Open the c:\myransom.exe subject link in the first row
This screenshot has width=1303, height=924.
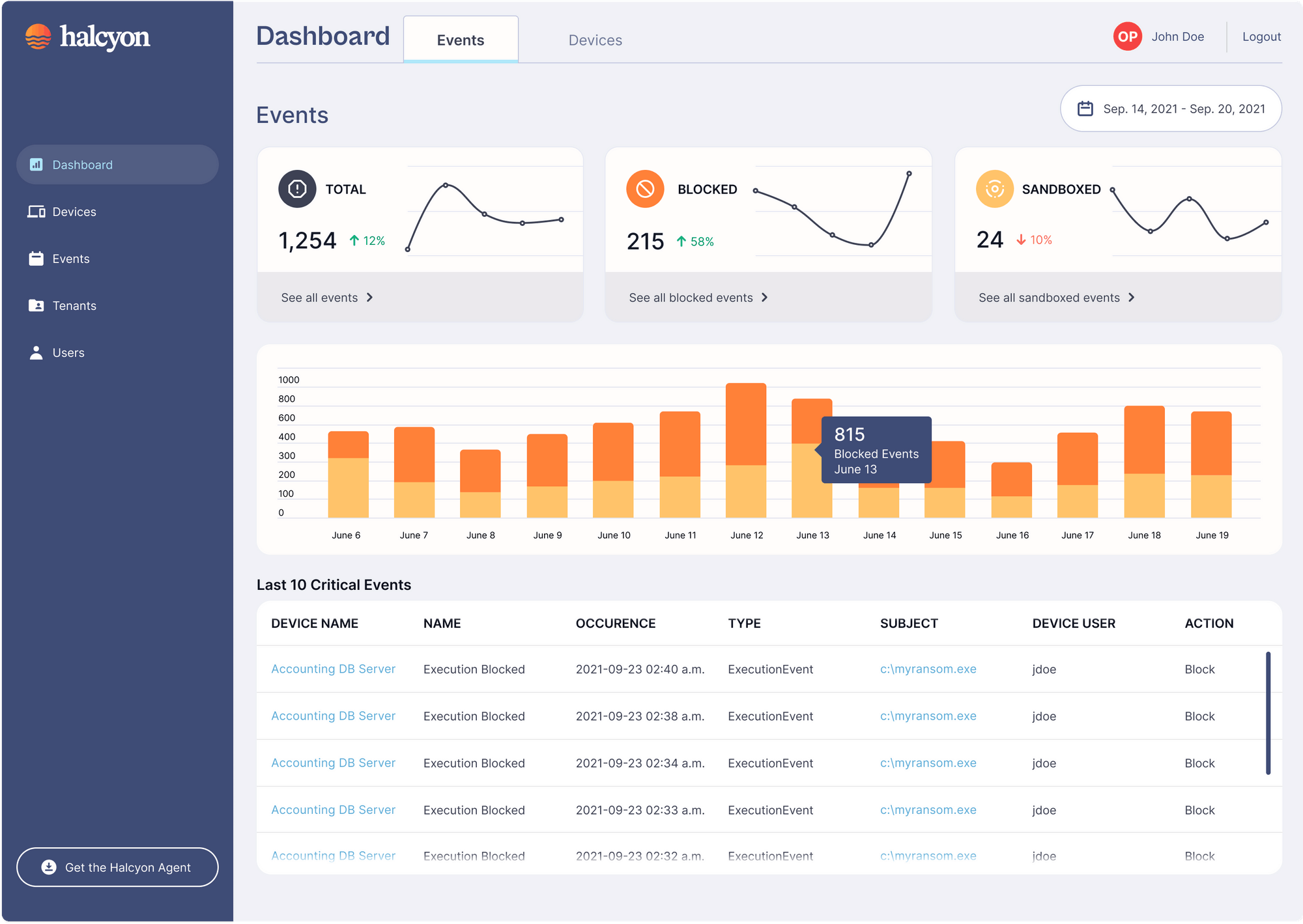927,669
